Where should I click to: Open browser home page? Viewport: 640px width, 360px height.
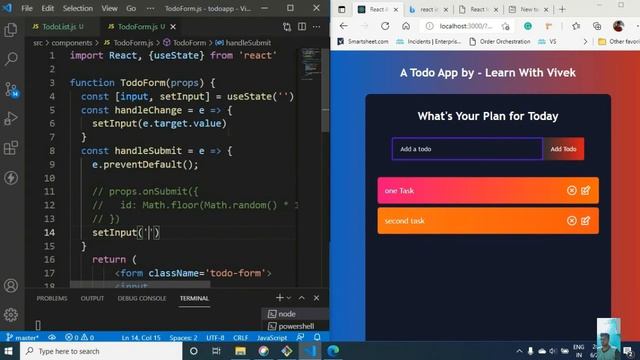pos(406,26)
